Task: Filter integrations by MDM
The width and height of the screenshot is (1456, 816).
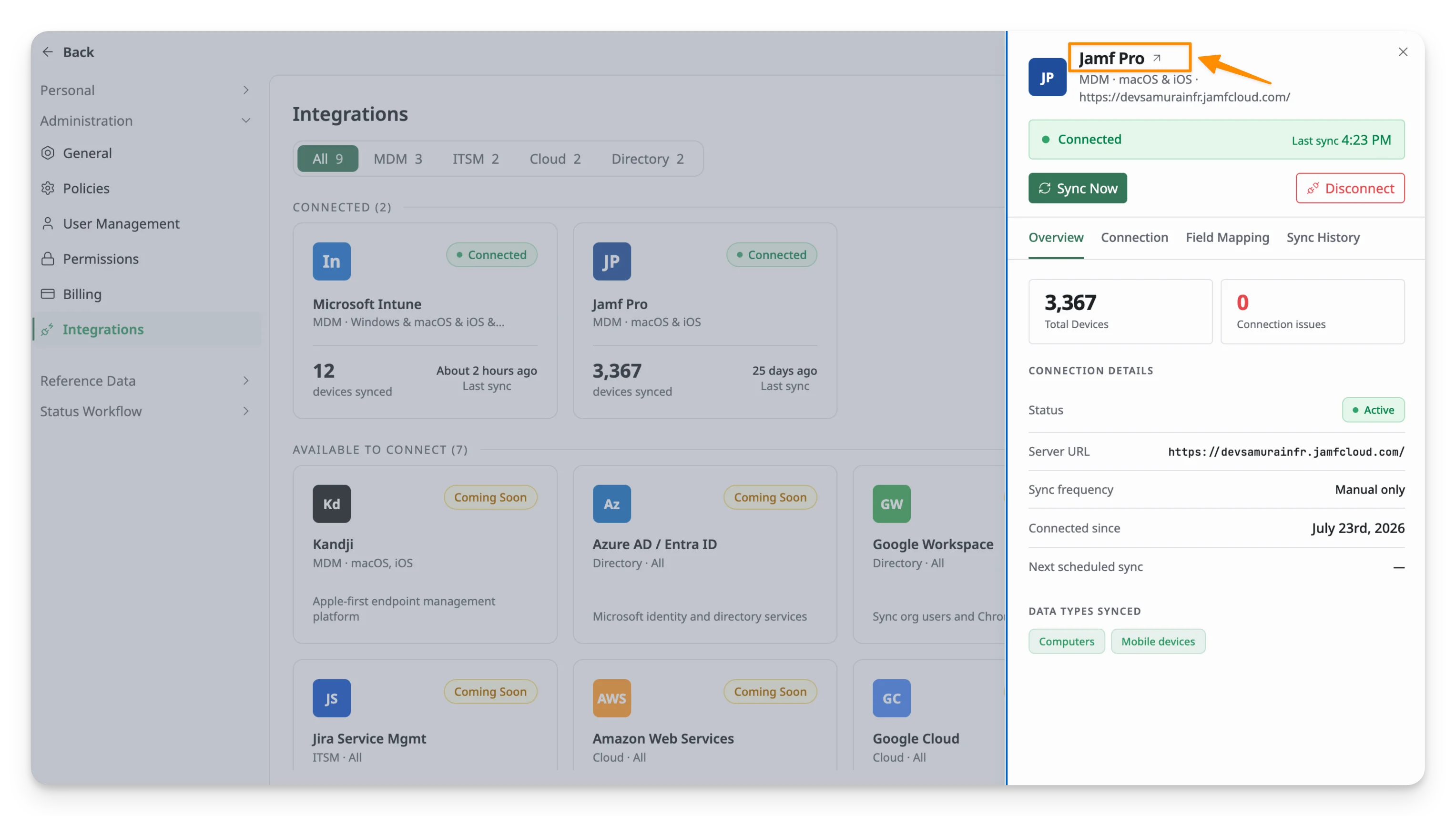Action: (398, 159)
